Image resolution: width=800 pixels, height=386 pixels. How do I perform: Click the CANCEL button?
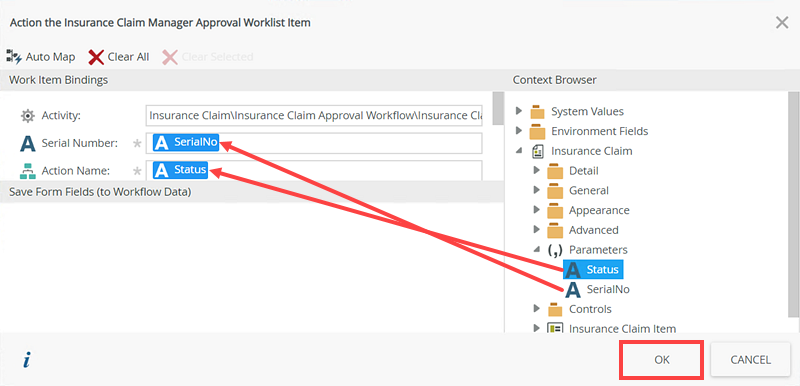[751, 359]
